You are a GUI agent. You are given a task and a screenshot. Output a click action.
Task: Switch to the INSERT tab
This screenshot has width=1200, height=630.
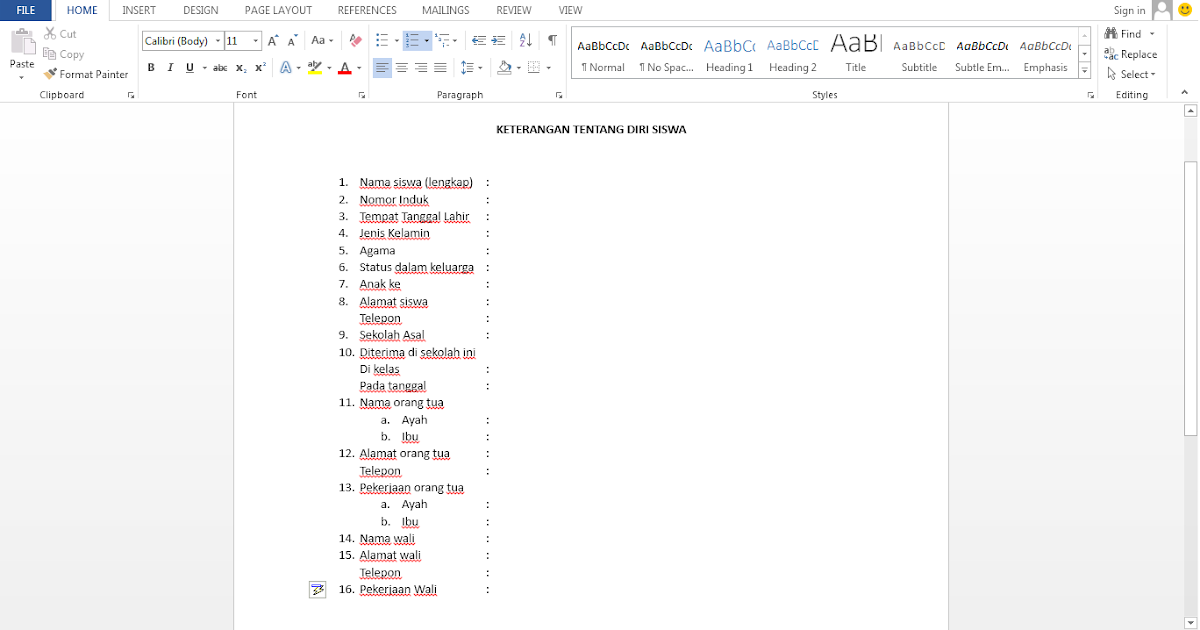coord(139,10)
